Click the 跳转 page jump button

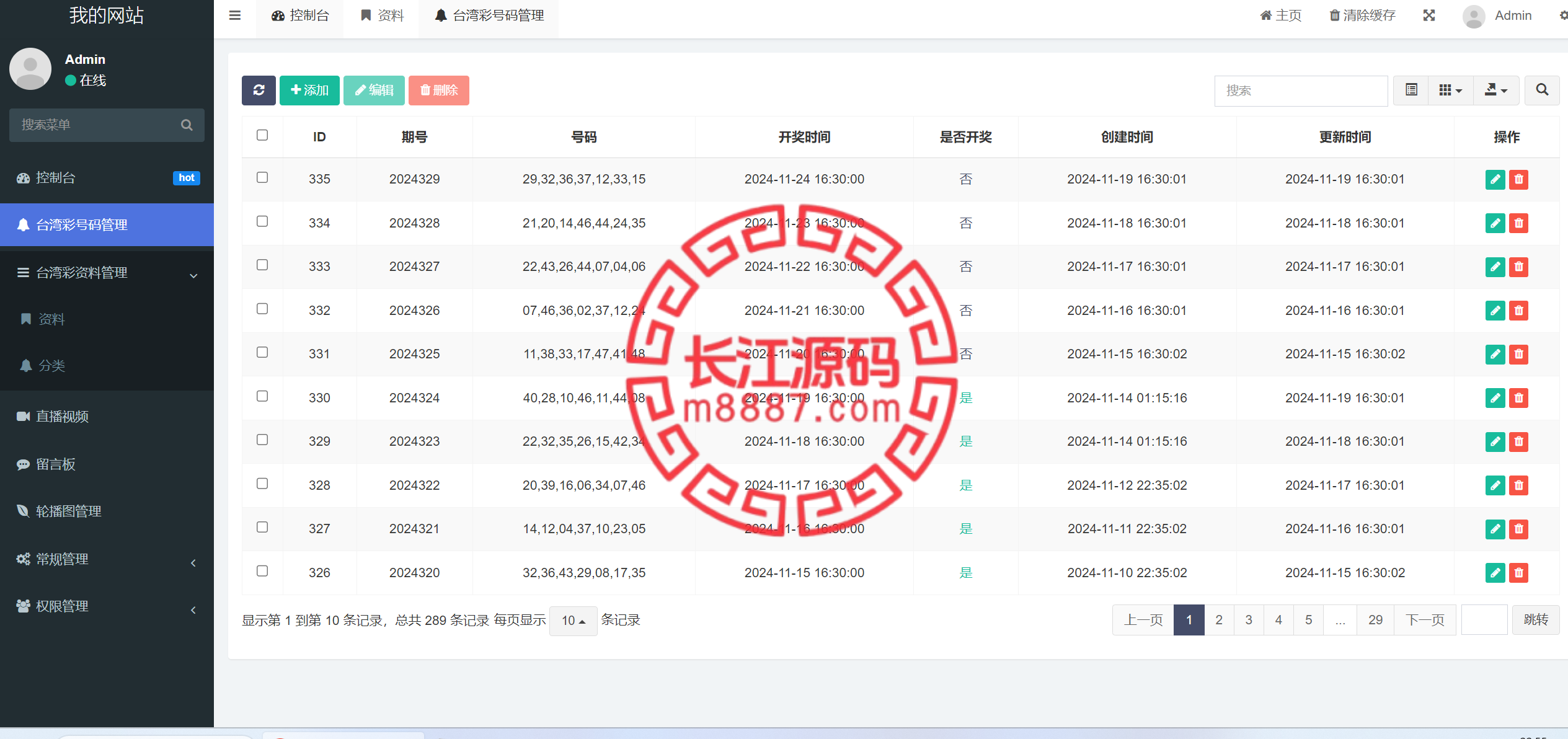coord(1536,620)
